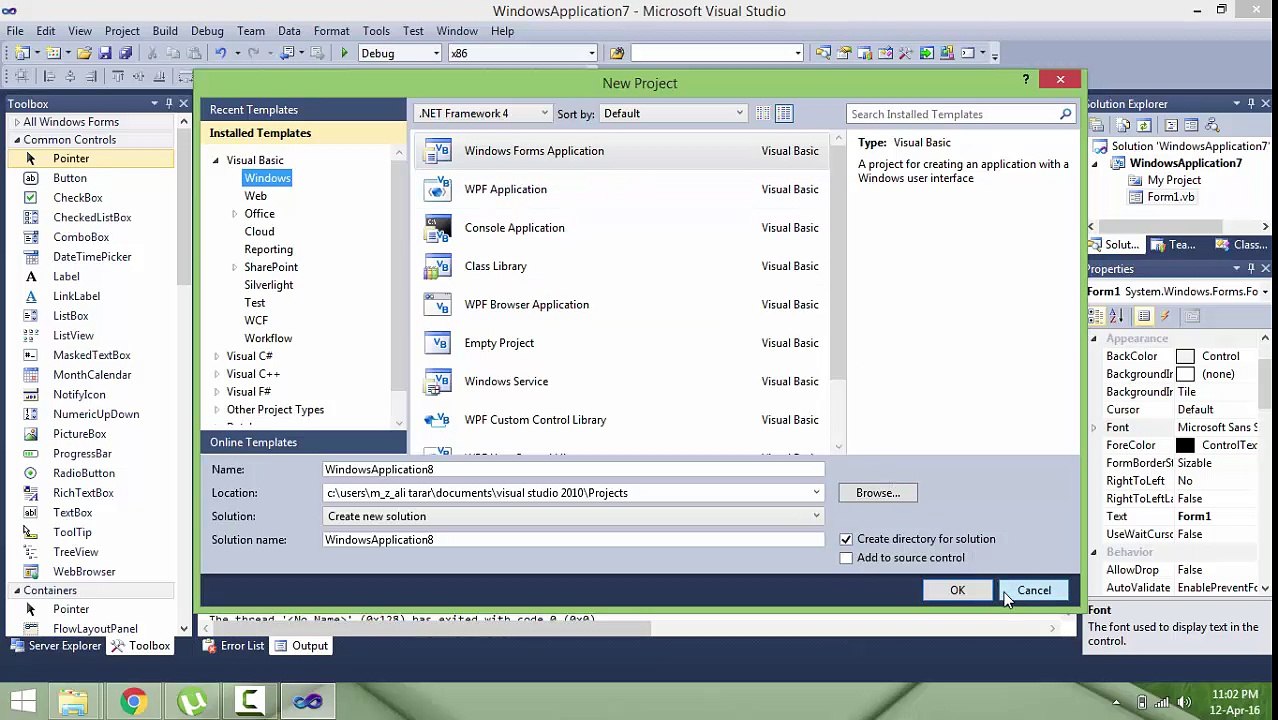The image size is (1278, 720).
Task: Select Button control in Toolbox
Action: [x=70, y=178]
